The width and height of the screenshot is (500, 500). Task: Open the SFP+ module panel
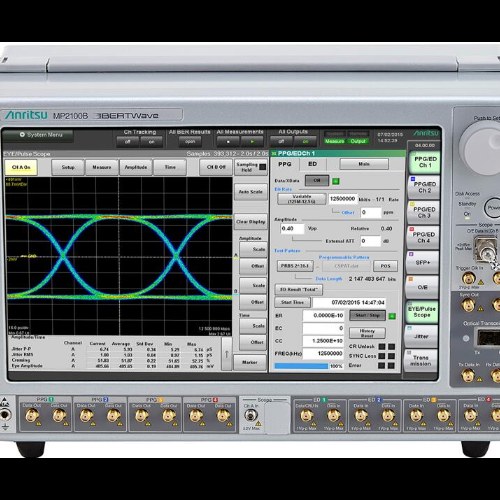click(x=423, y=263)
